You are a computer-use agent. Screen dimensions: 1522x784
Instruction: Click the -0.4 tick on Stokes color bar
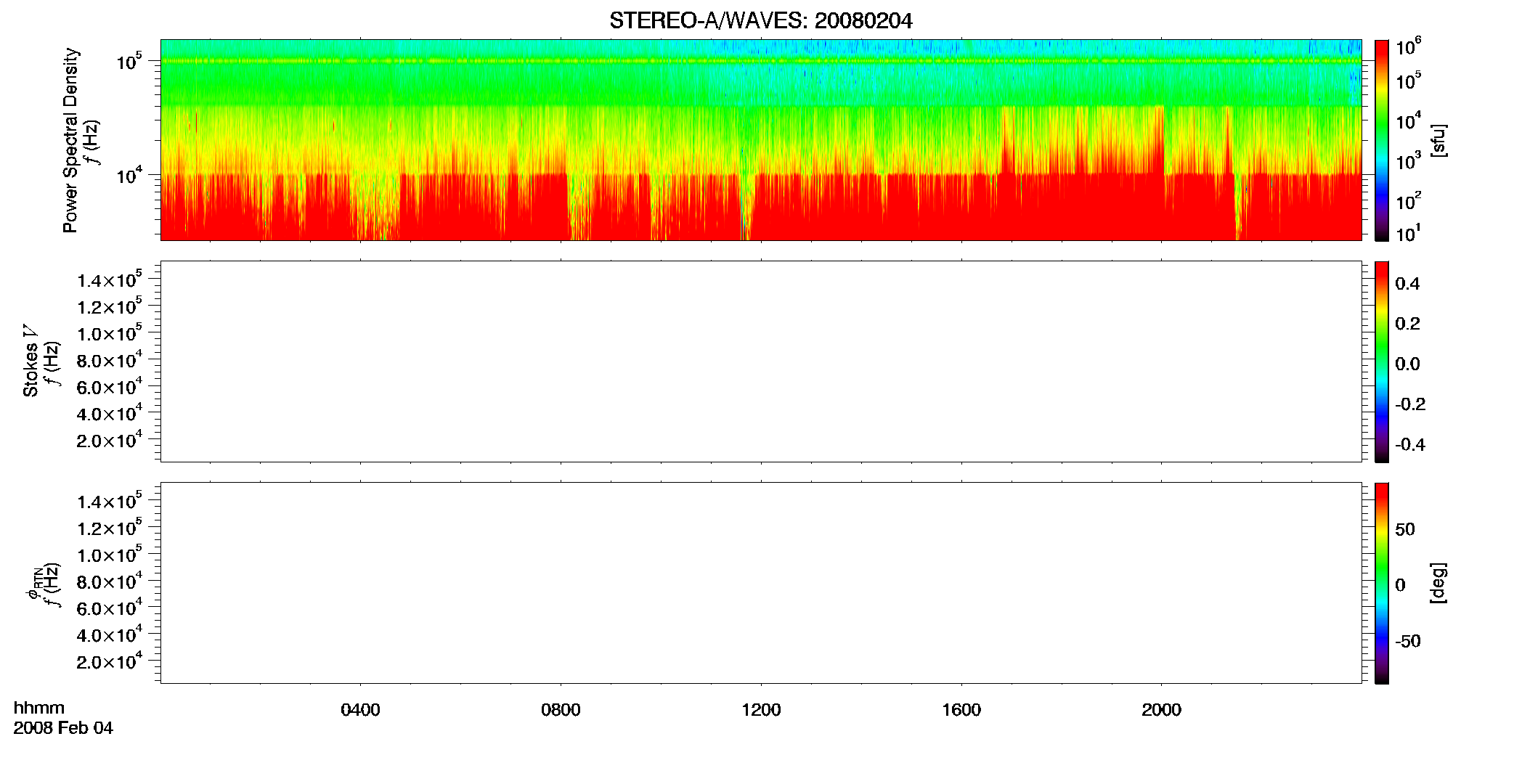1410,445
